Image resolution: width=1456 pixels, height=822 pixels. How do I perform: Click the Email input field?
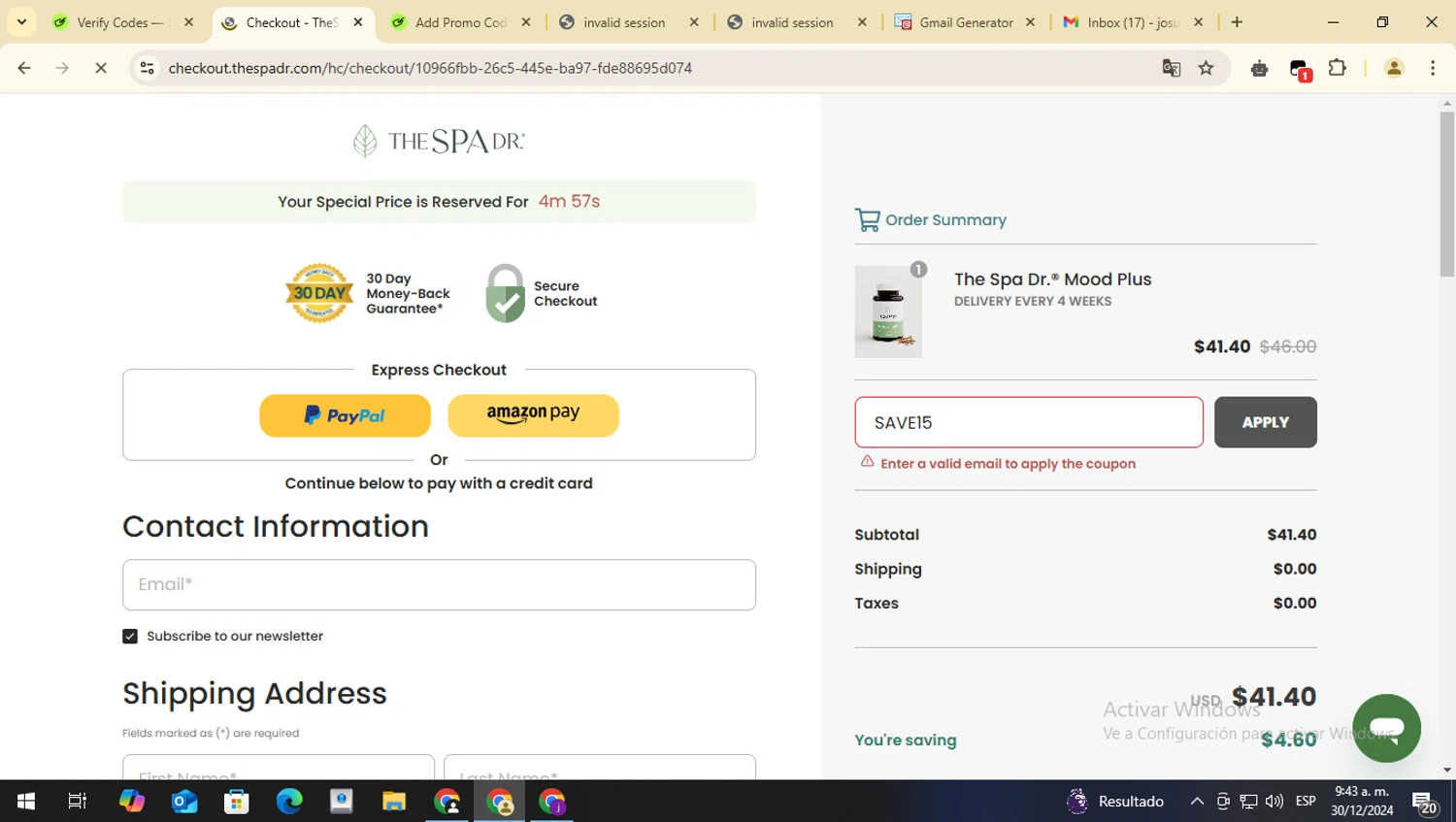(x=439, y=584)
